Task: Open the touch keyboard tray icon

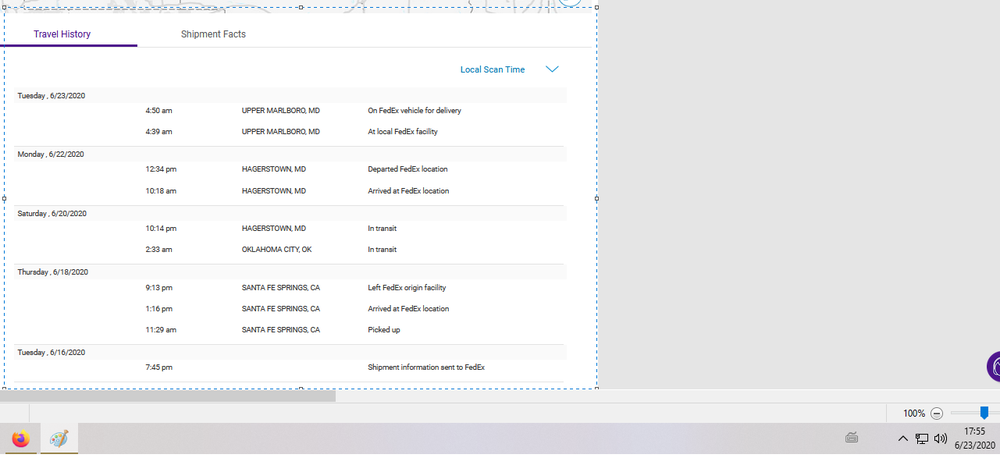Action: [x=852, y=438]
